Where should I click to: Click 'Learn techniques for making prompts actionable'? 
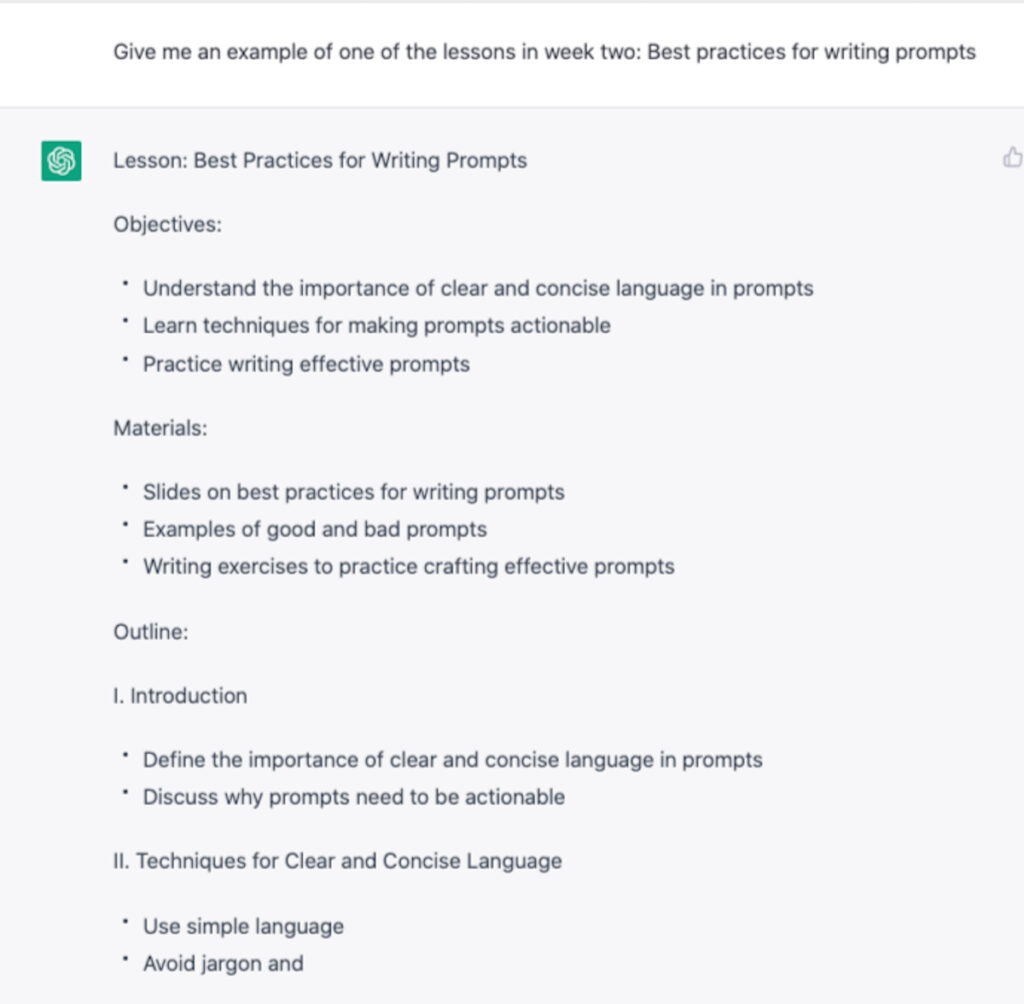376,326
